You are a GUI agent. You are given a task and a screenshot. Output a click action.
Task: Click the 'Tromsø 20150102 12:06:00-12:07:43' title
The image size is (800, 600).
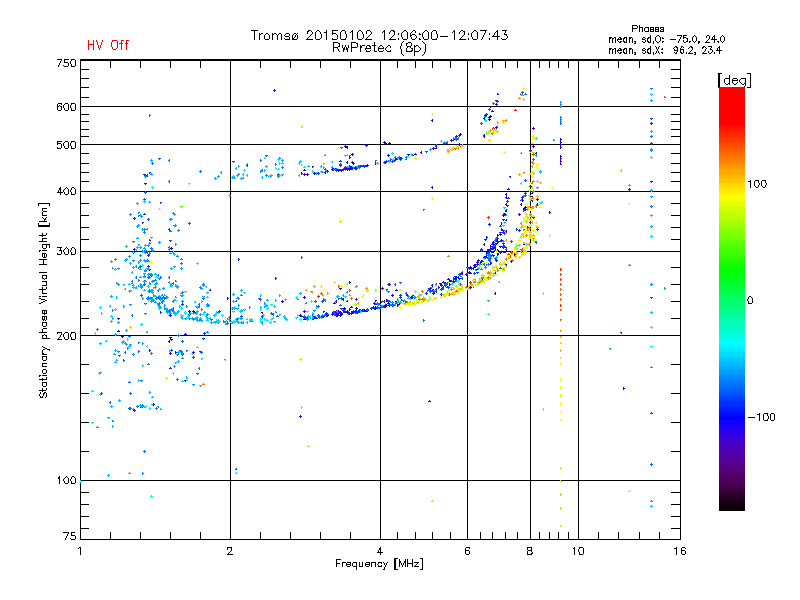click(379, 35)
